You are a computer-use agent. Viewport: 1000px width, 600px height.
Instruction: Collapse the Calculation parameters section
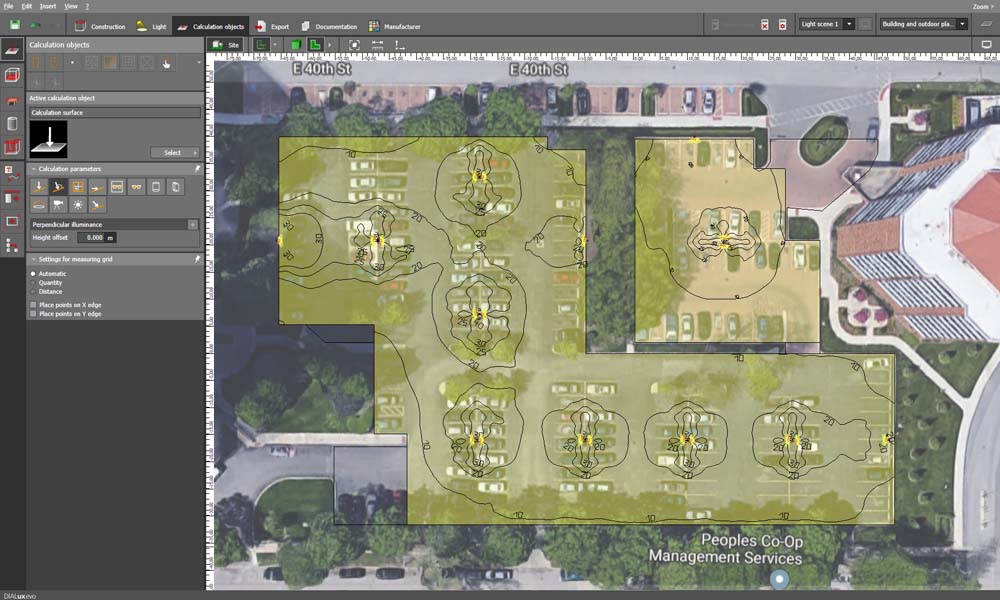click(x=32, y=169)
